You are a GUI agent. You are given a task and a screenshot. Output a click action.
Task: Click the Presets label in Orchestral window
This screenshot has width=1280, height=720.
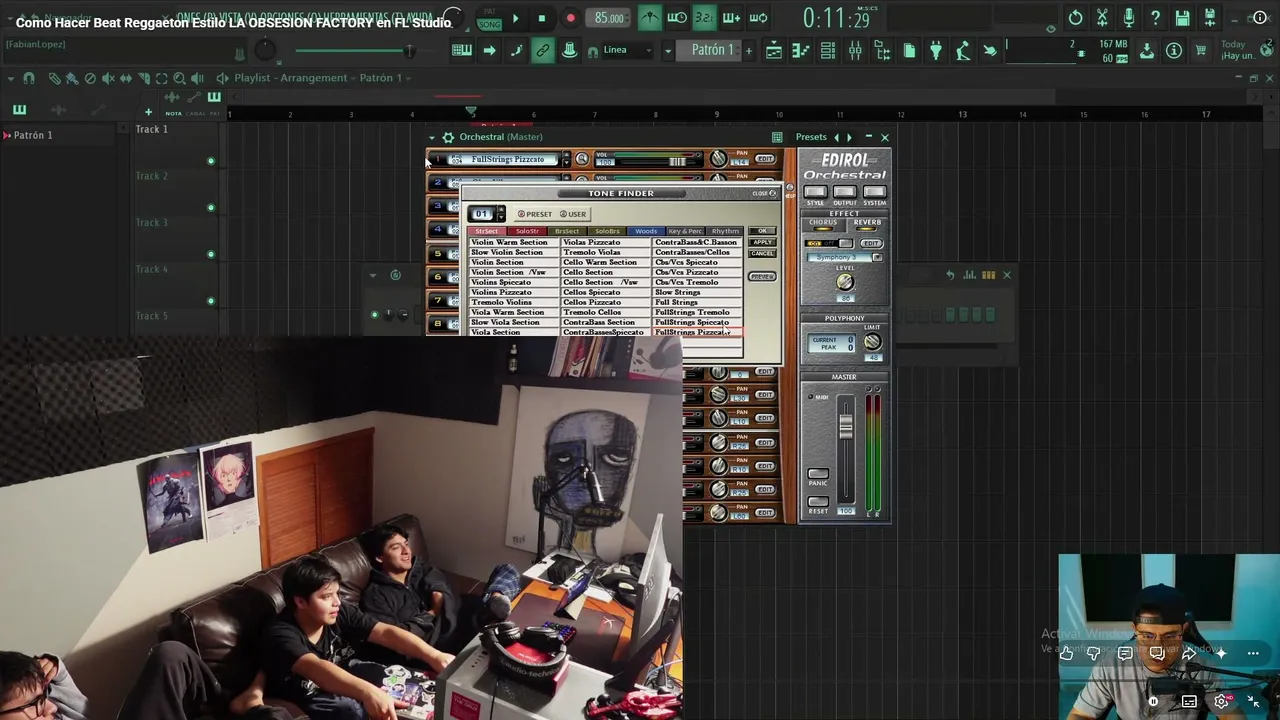pyautogui.click(x=811, y=137)
